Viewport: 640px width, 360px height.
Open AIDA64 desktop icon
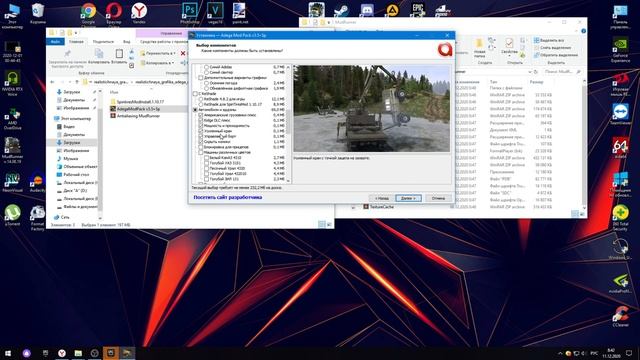(x=620, y=147)
